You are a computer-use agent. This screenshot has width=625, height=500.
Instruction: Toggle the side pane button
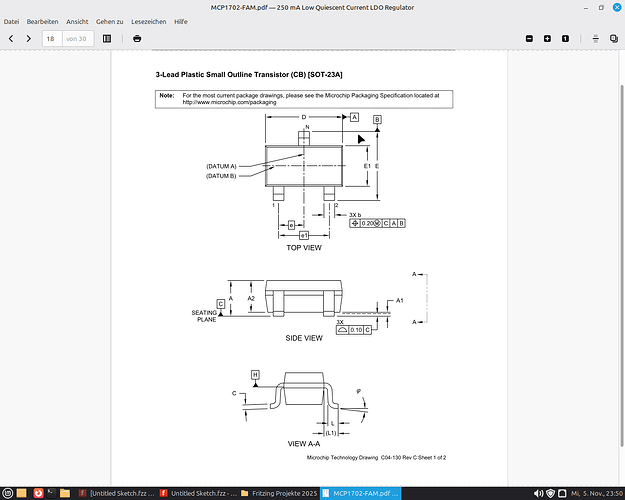[x=107, y=38]
